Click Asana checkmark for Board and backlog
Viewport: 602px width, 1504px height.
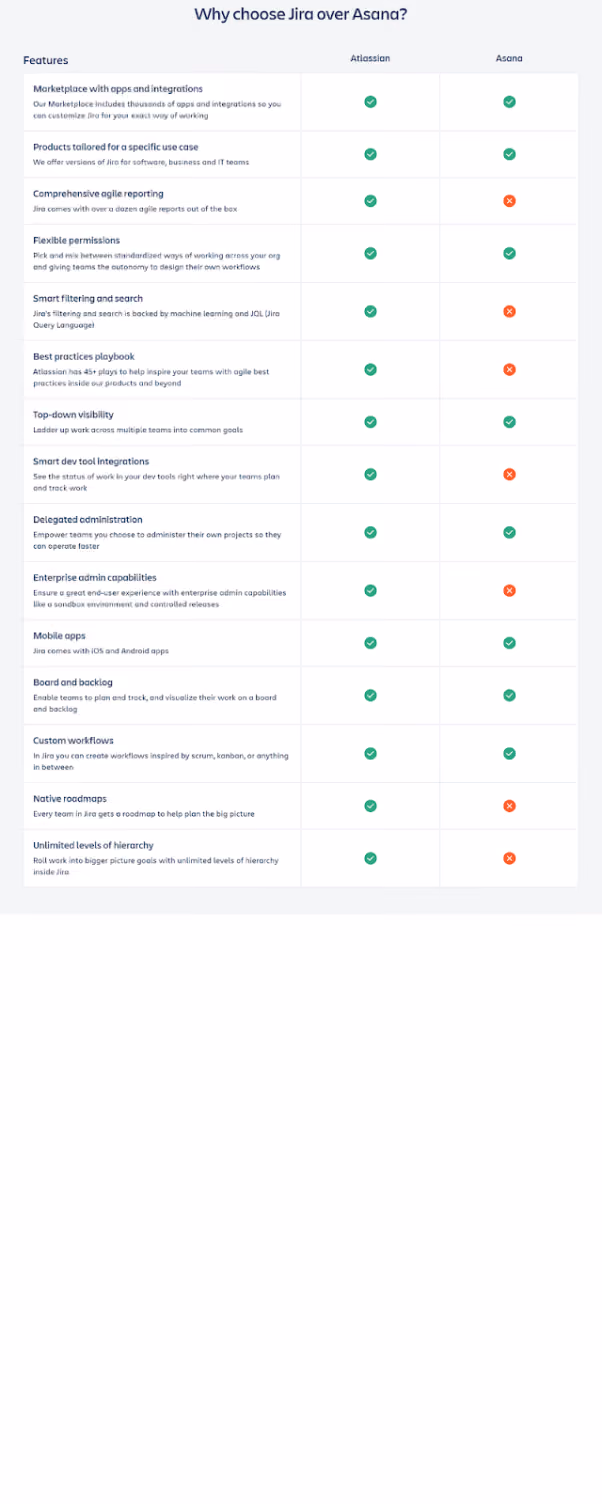509,695
